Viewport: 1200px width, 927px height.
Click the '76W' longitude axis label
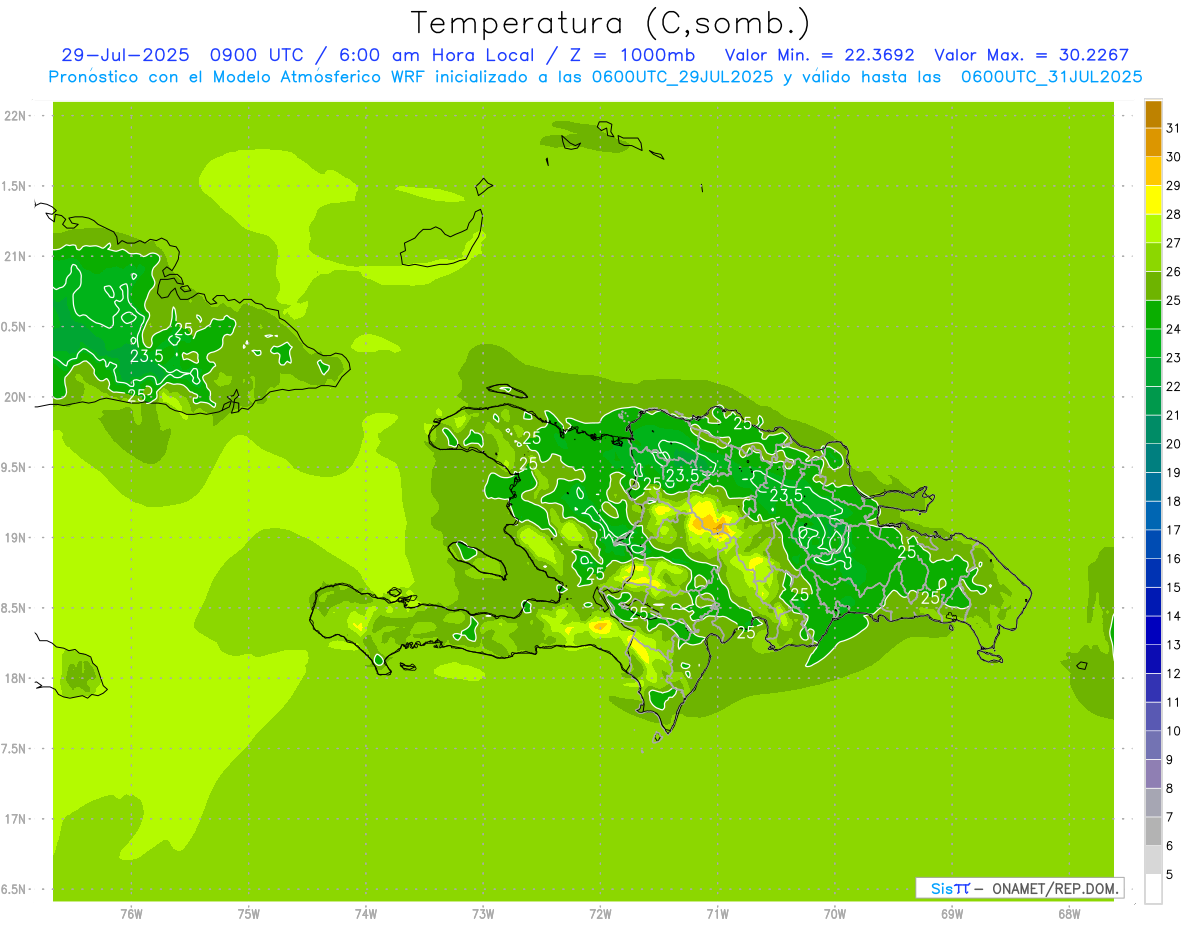point(131,914)
